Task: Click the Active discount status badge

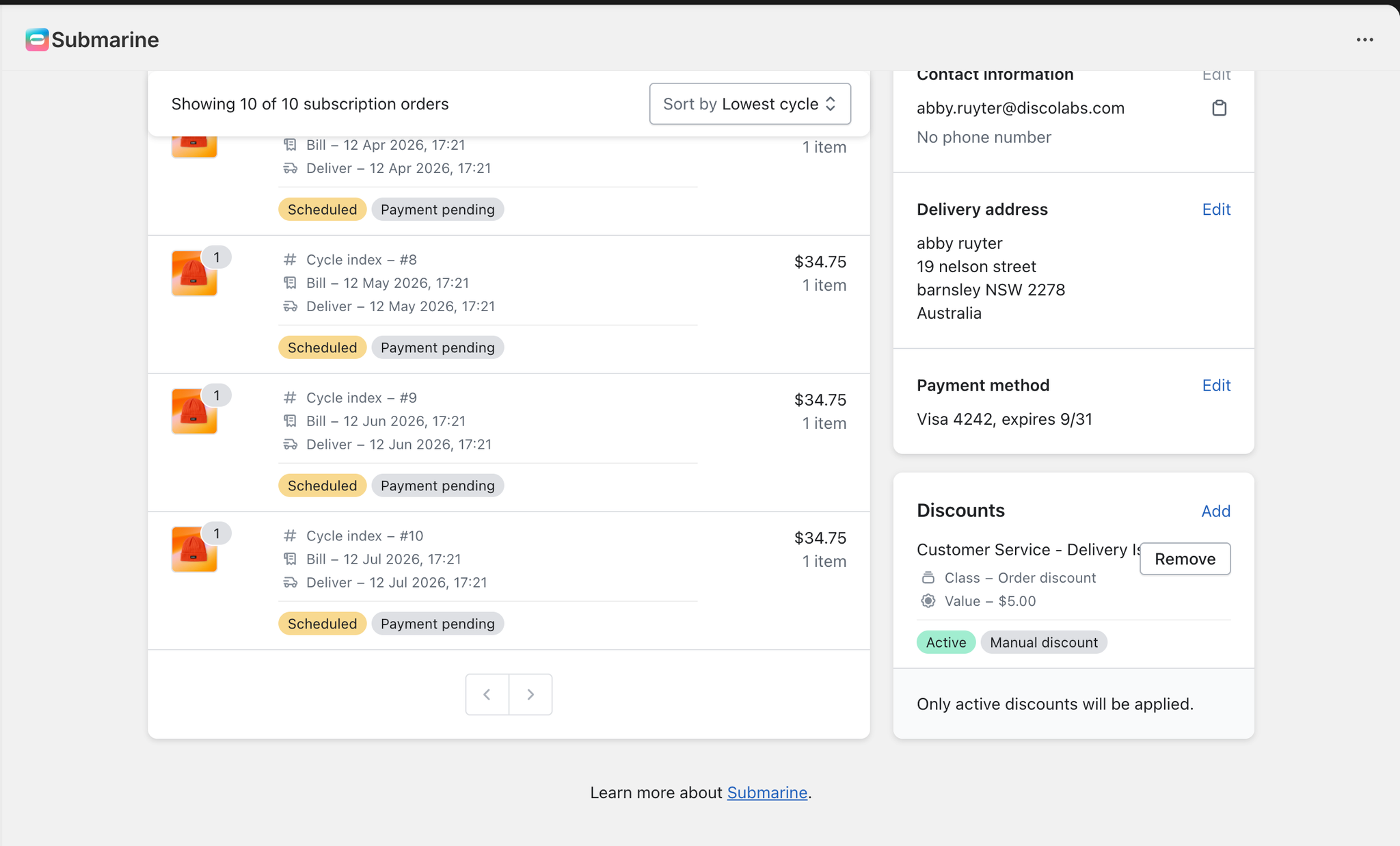Action: (x=945, y=642)
